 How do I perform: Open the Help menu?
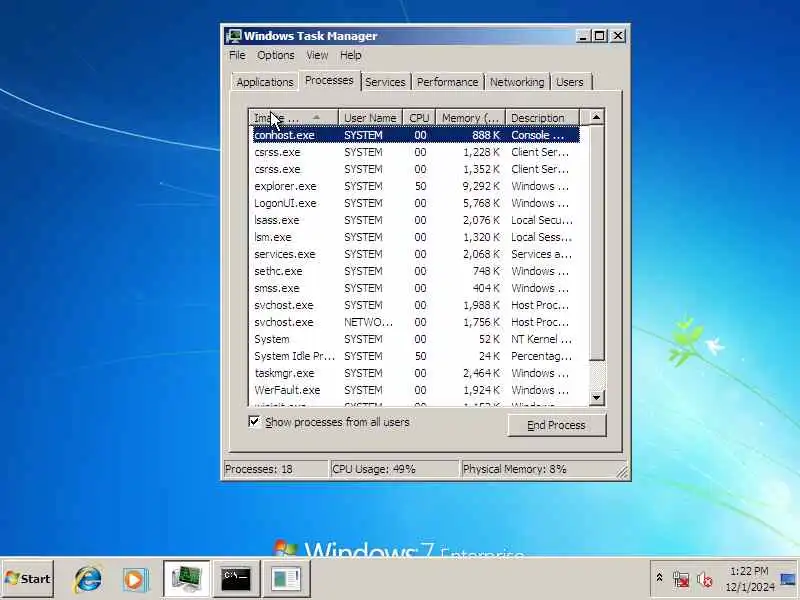tap(351, 55)
